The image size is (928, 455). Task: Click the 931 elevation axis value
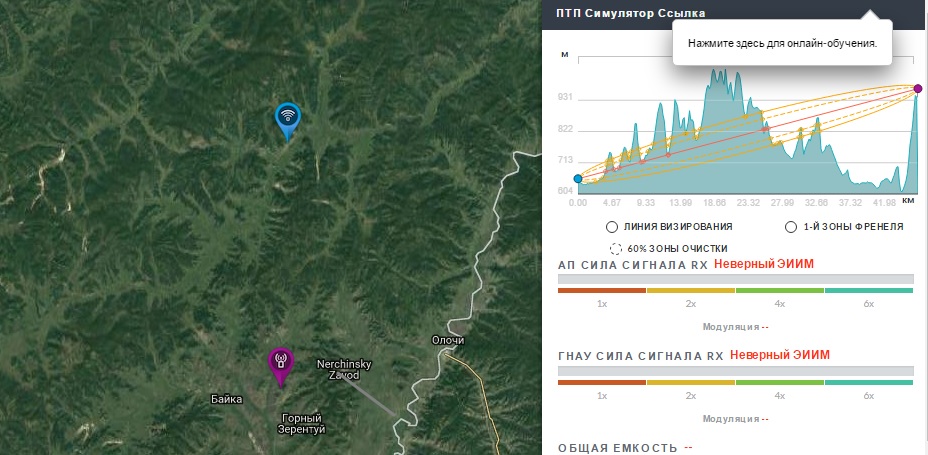pyautogui.click(x=567, y=98)
